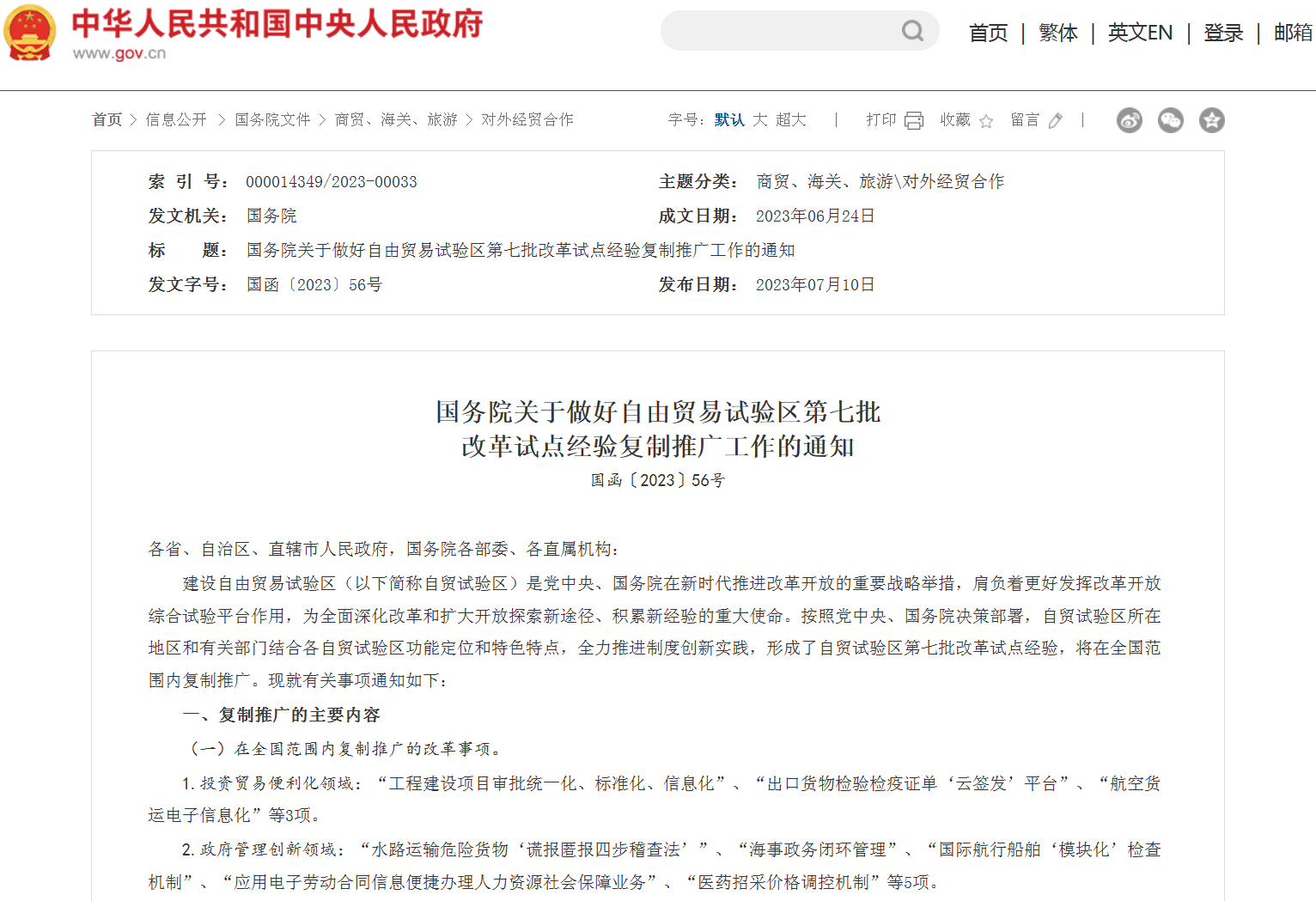The height and width of the screenshot is (901, 1316).
Task: Share to Qzone using the star share icon
Action: tap(1212, 120)
